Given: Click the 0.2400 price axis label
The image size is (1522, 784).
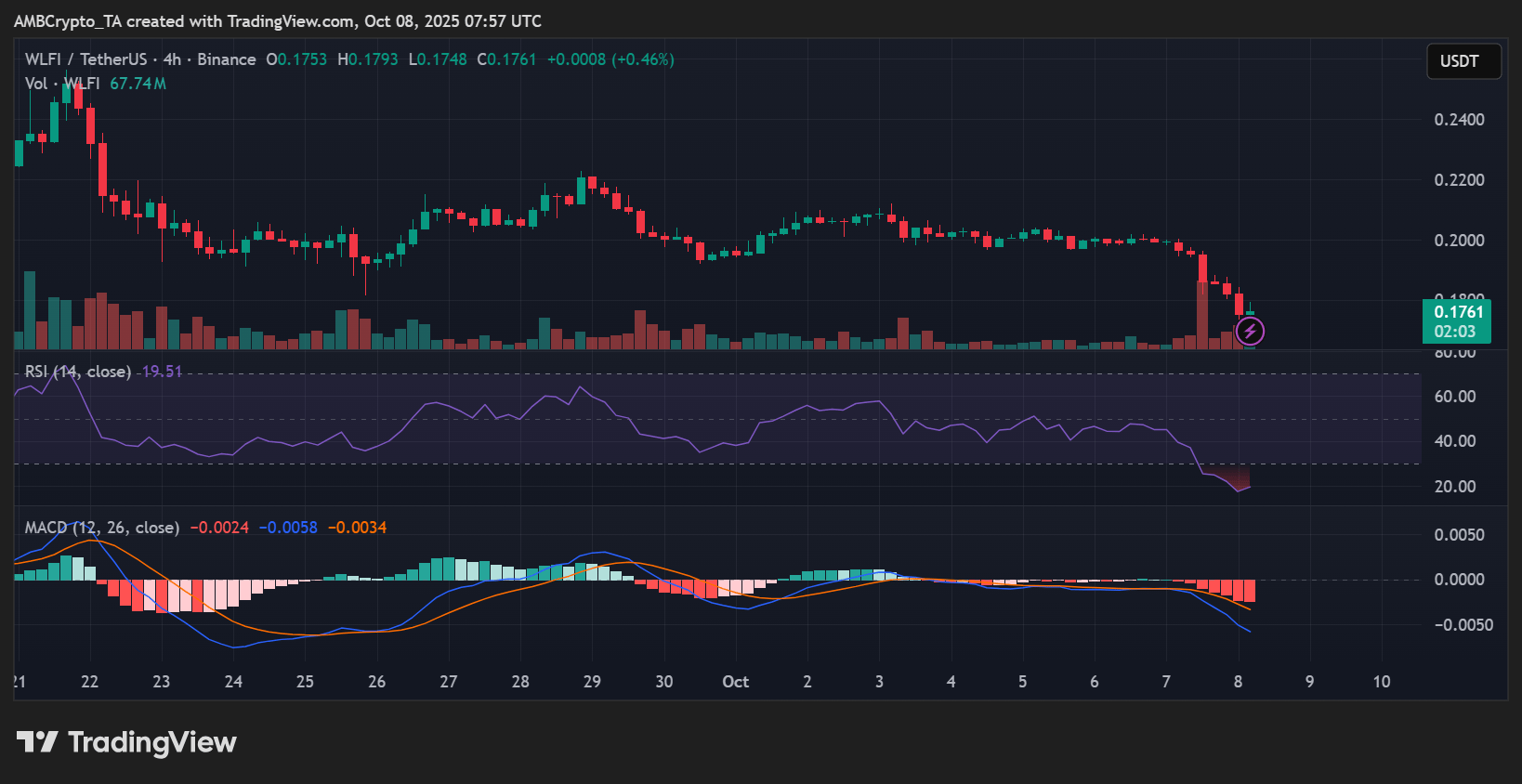Looking at the screenshot, I should pyautogui.click(x=1460, y=120).
